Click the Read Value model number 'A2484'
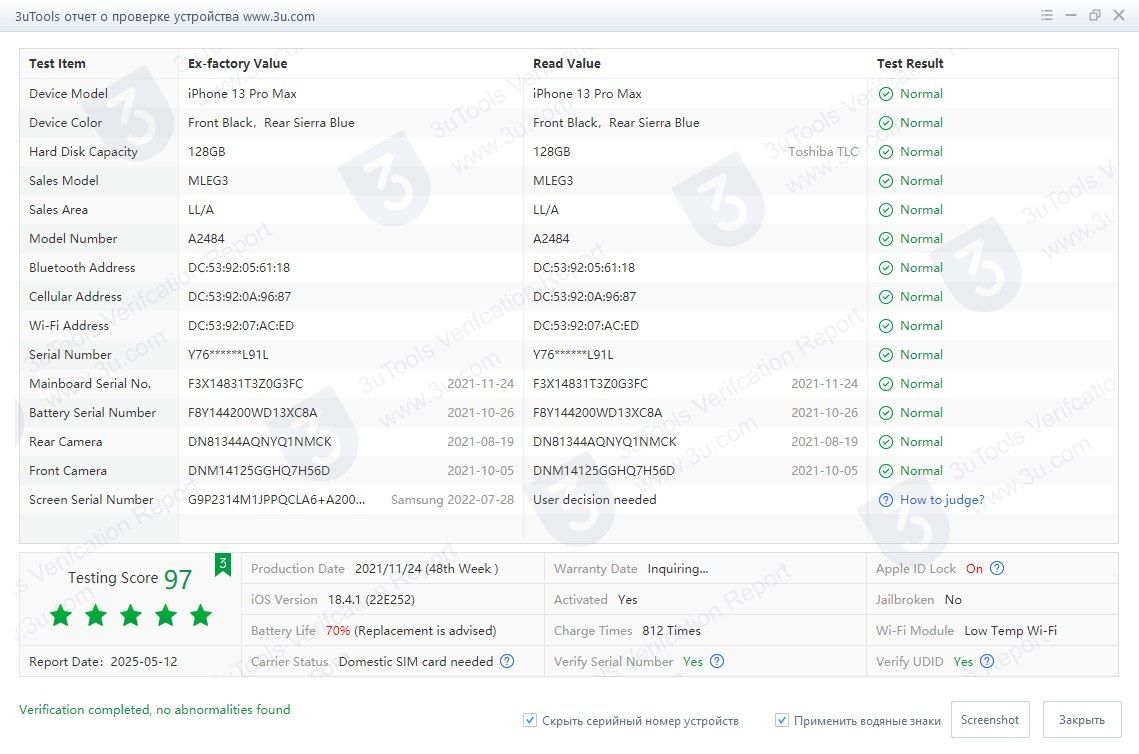Screen dimensions: 1139x754 551,239
